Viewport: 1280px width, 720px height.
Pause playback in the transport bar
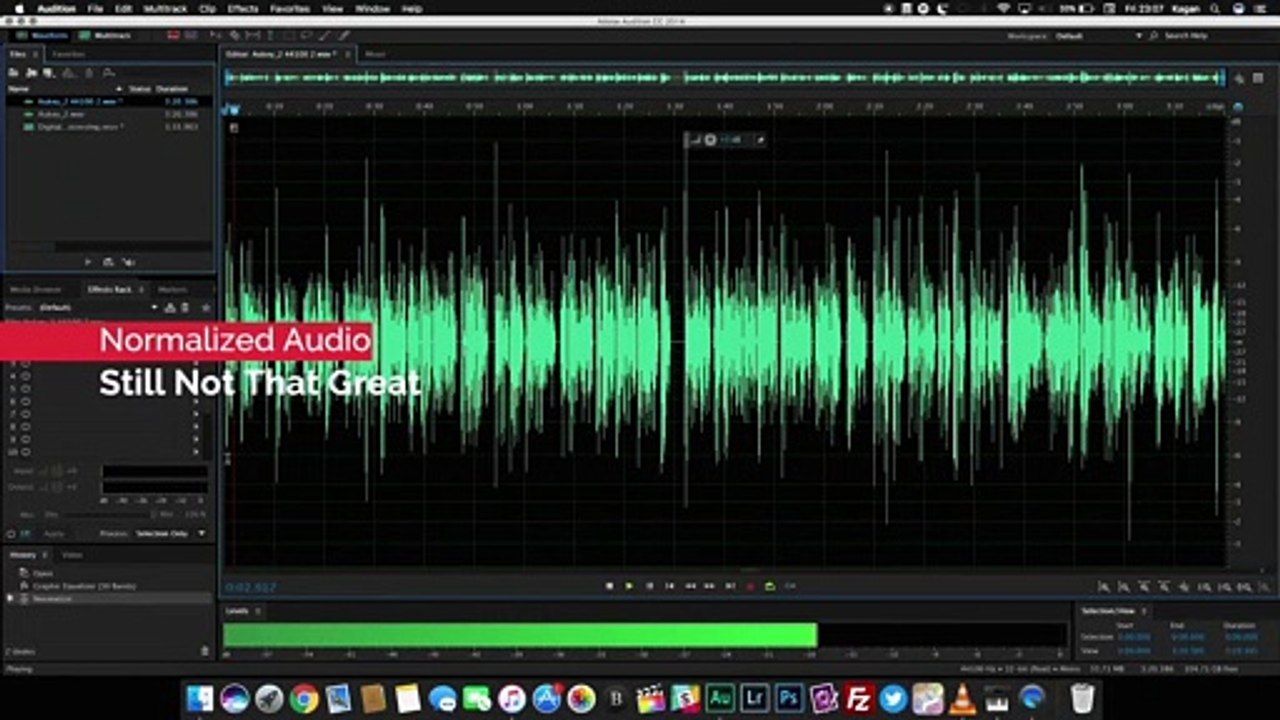click(x=649, y=585)
